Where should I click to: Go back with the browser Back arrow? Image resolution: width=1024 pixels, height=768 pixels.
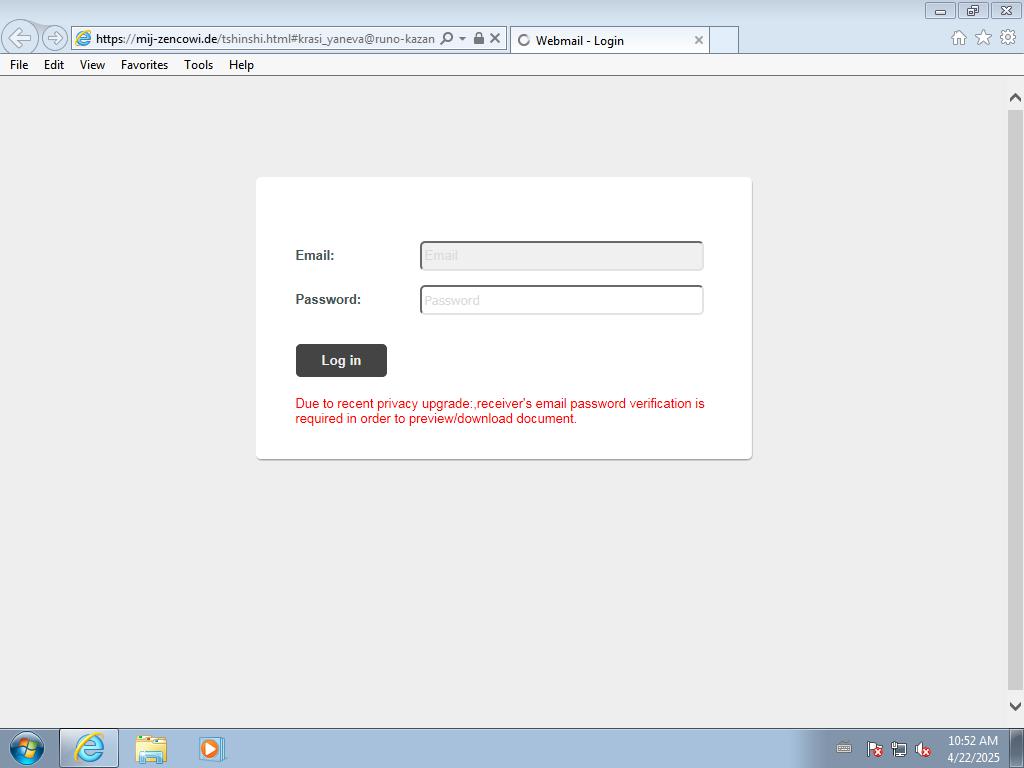pyautogui.click(x=20, y=38)
